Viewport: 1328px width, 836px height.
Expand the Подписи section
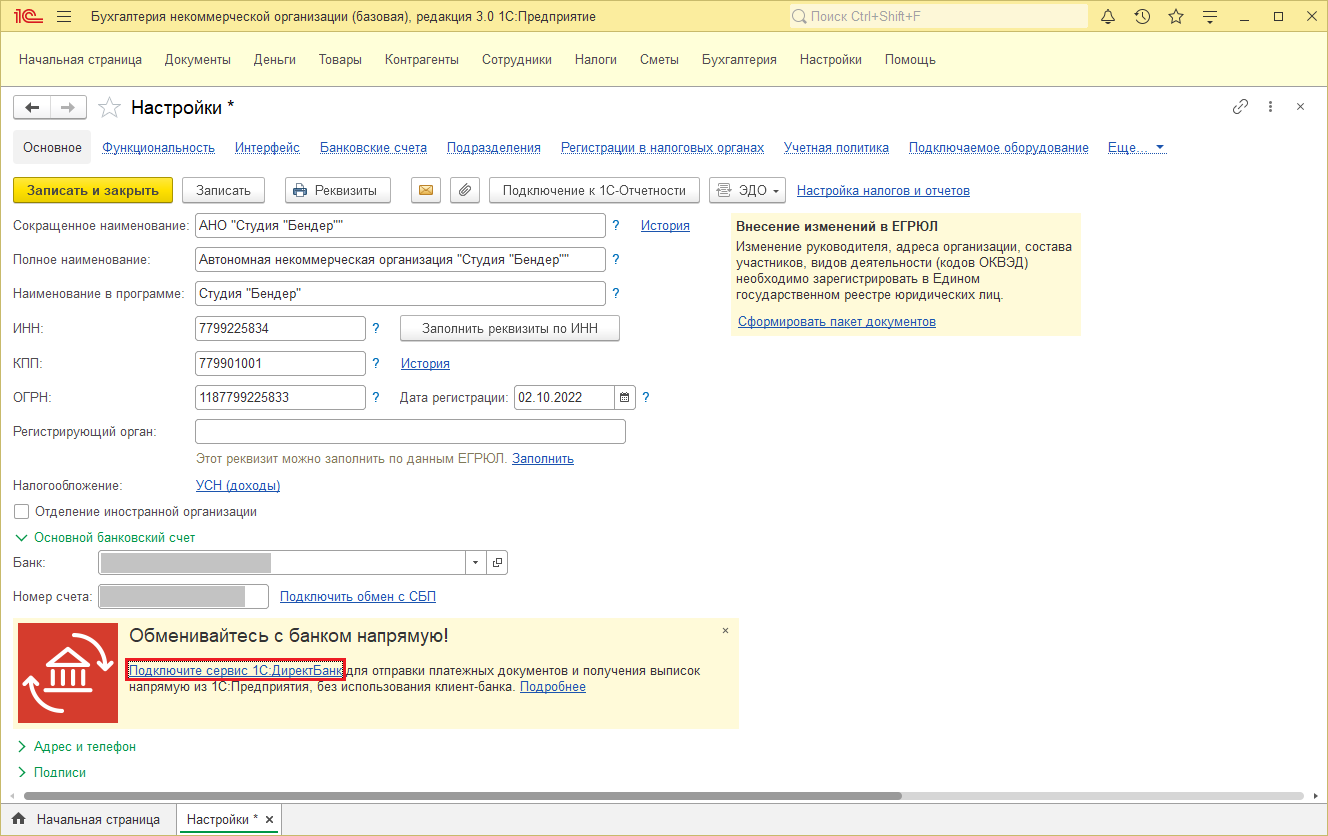52,773
